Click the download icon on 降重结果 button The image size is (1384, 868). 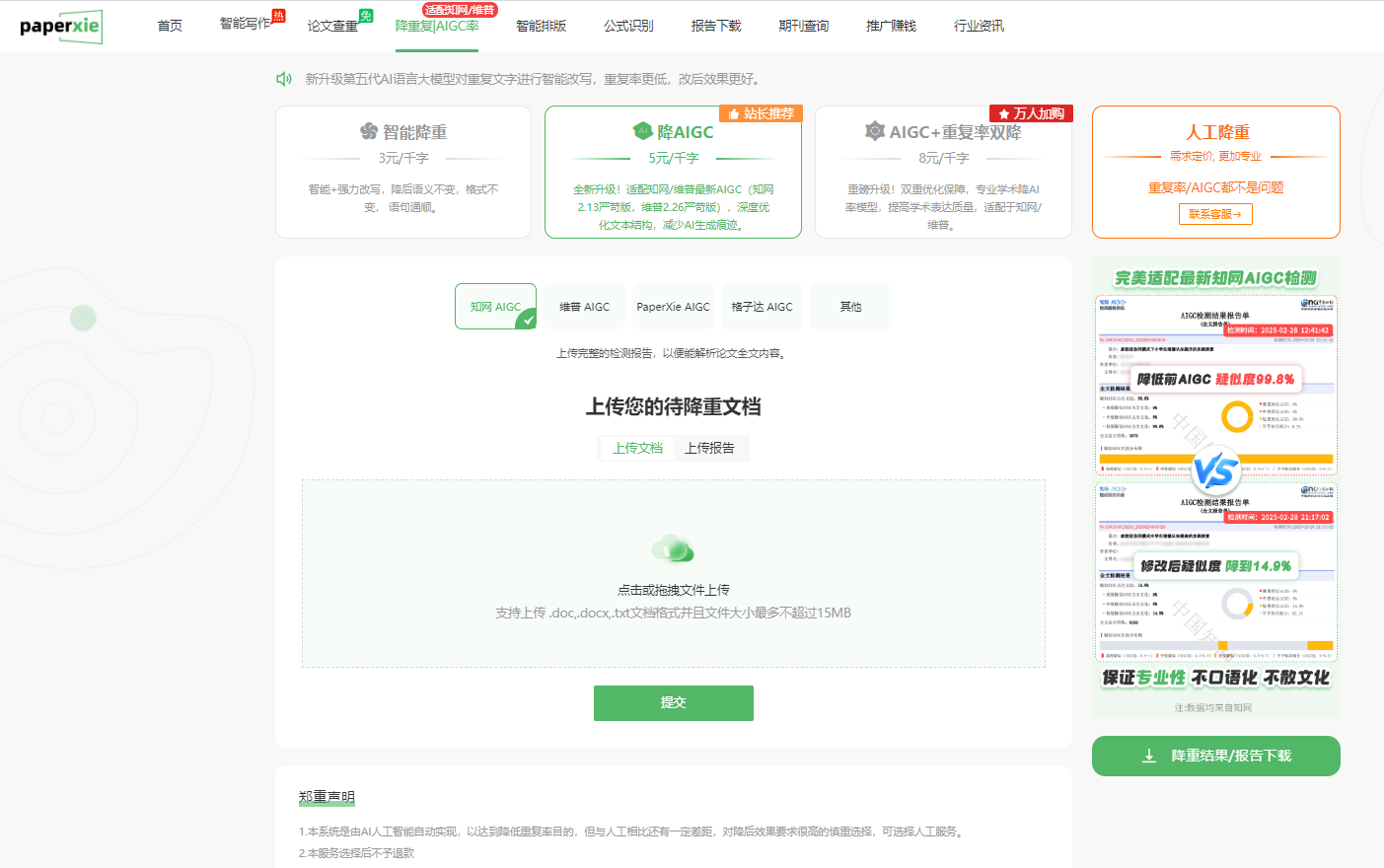[x=1149, y=756]
